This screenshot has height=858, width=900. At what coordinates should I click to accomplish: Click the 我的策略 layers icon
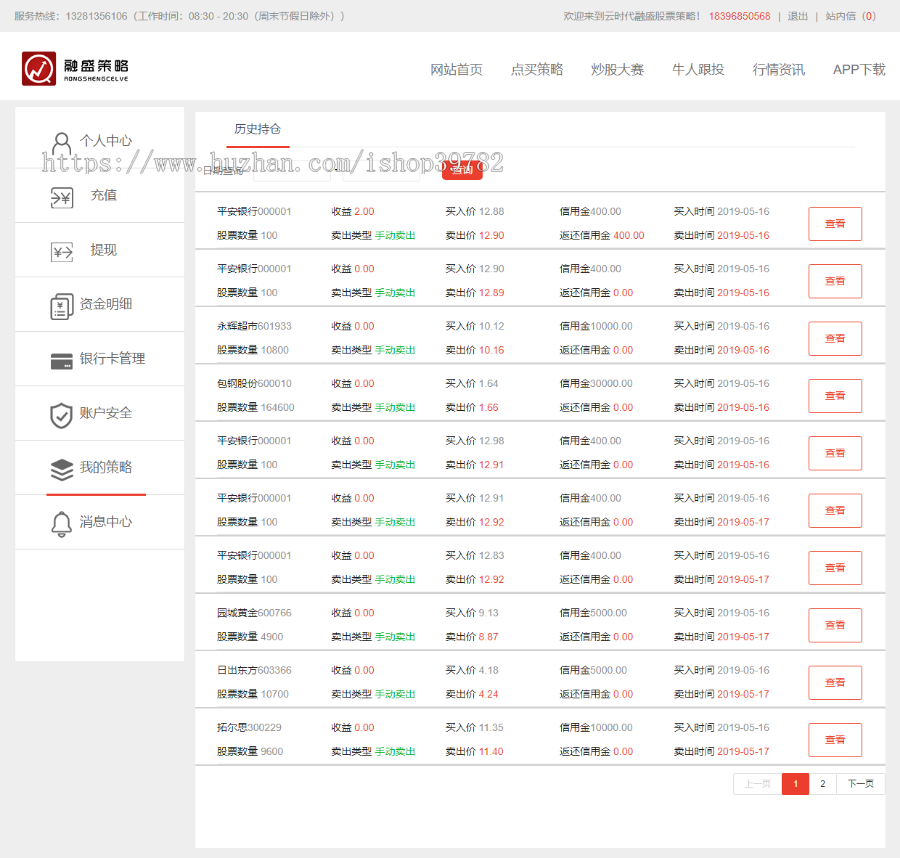click(x=61, y=469)
